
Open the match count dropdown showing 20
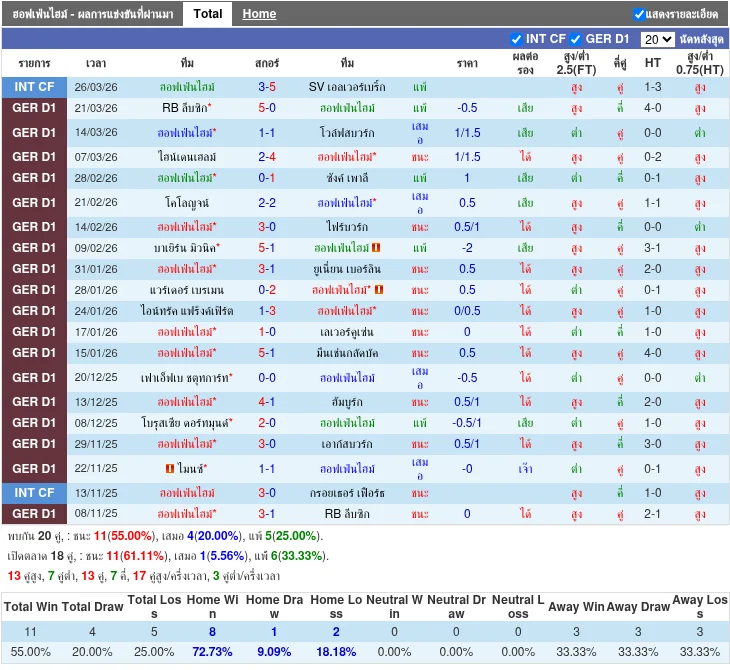coord(657,39)
